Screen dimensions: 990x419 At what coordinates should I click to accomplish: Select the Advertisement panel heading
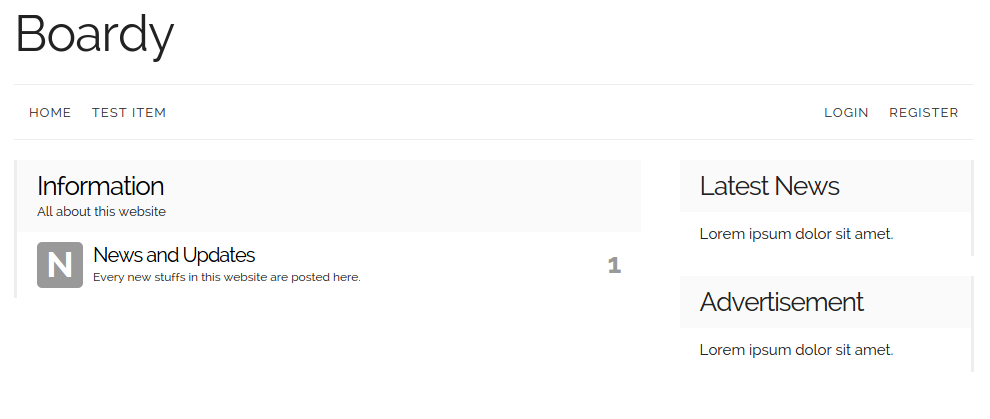tap(781, 302)
